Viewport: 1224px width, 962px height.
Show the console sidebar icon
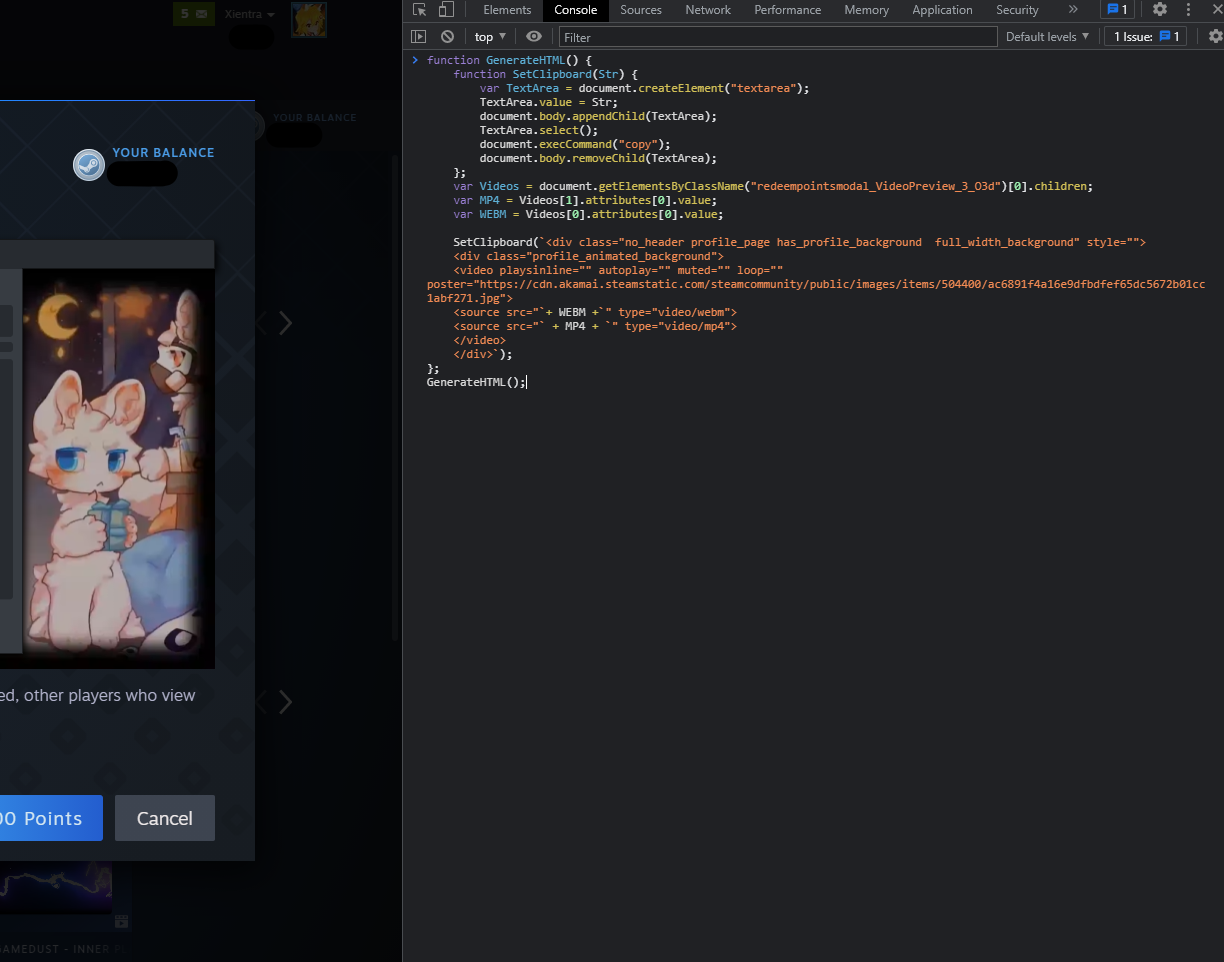pos(419,36)
